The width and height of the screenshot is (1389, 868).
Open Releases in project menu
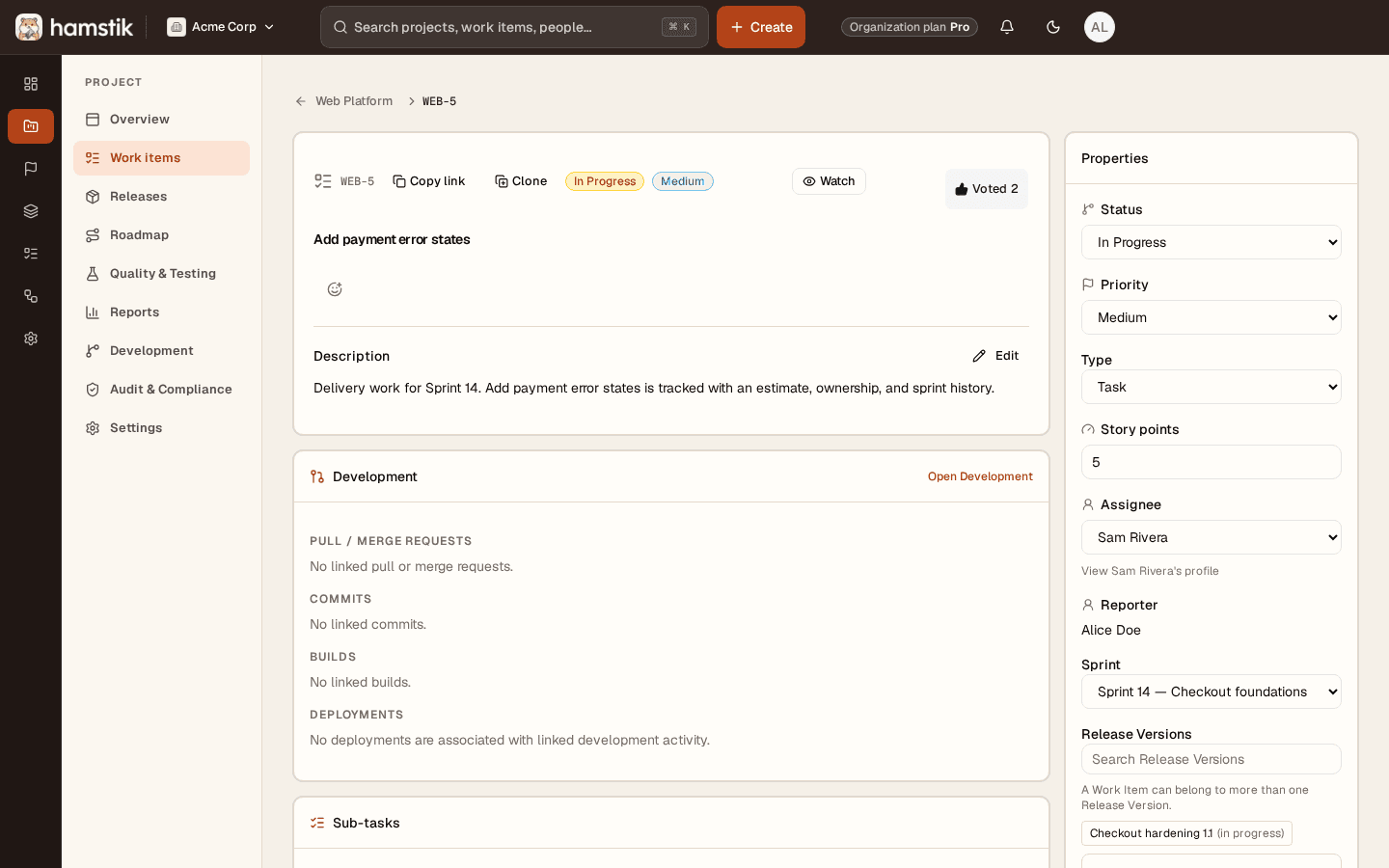click(x=161, y=197)
